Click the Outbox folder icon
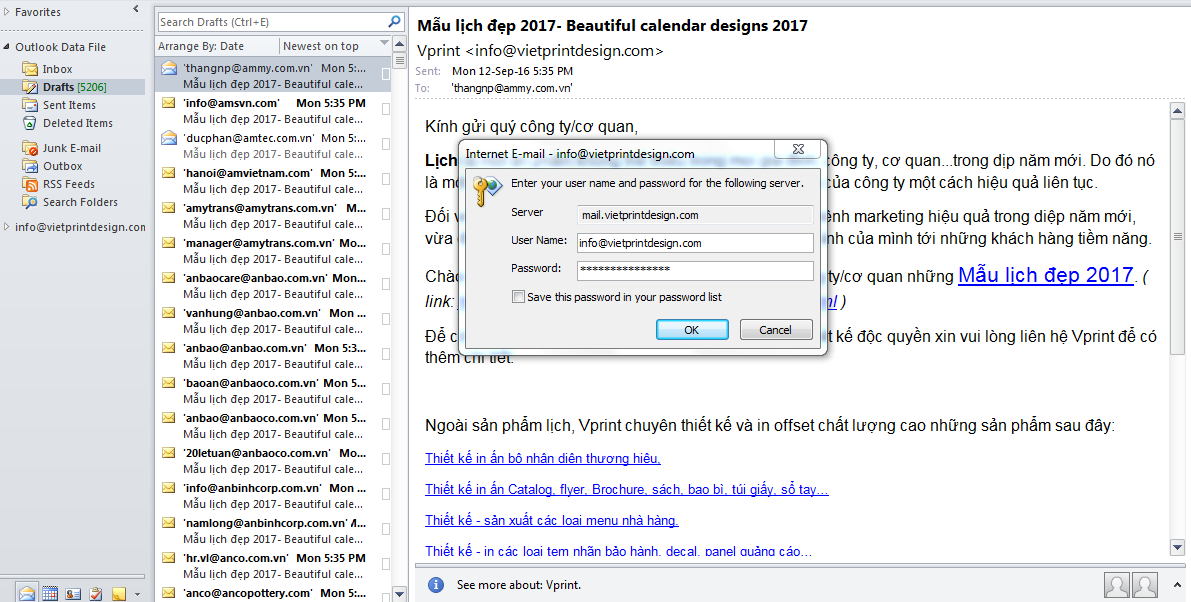 pyautogui.click(x=30, y=166)
